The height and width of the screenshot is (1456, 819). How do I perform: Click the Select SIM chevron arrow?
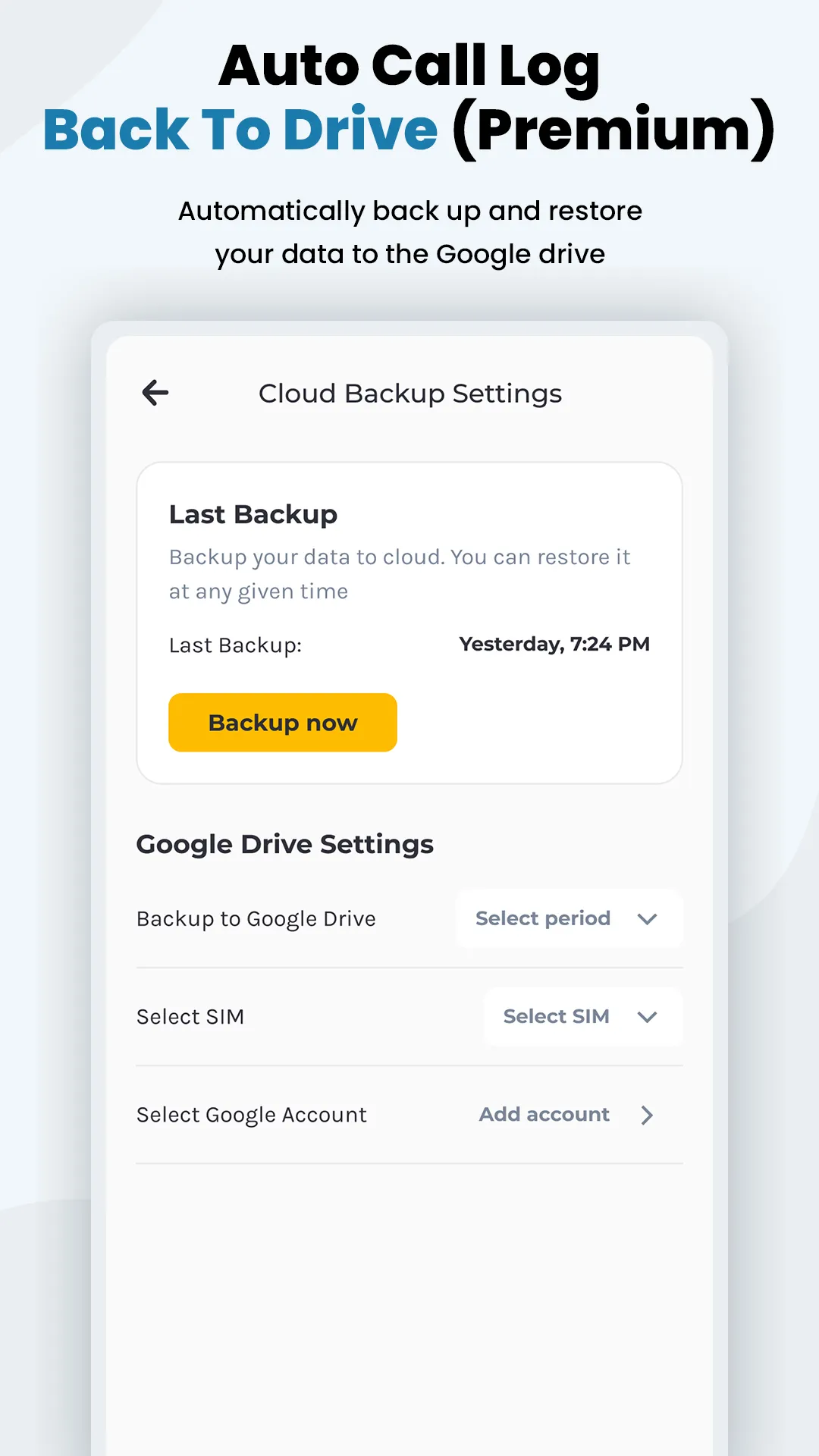pos(647,1017)
